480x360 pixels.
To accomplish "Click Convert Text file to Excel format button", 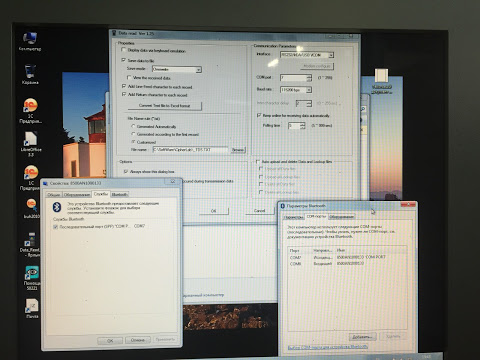I will coord(165,106).
